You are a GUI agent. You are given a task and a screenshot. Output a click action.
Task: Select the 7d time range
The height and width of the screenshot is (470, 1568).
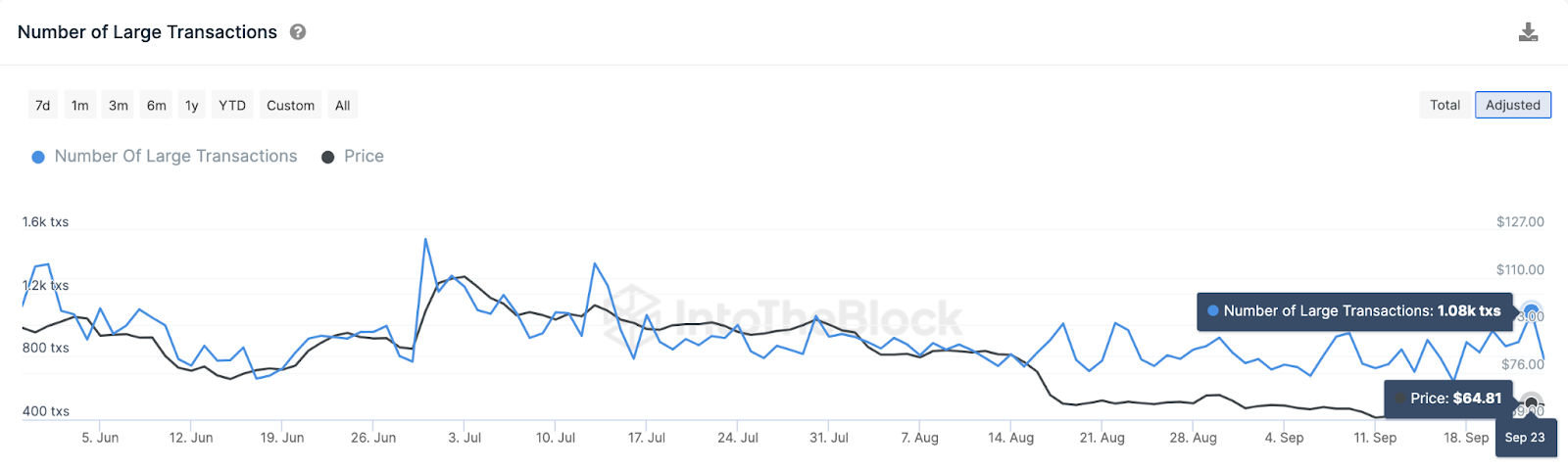tap(42, 105)
